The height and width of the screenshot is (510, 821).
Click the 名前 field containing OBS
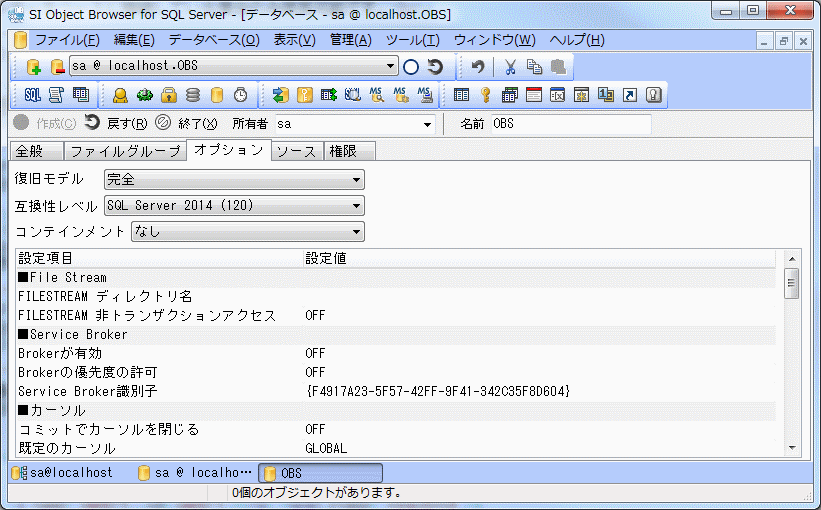pyautogui.click(x=568, y=124)
